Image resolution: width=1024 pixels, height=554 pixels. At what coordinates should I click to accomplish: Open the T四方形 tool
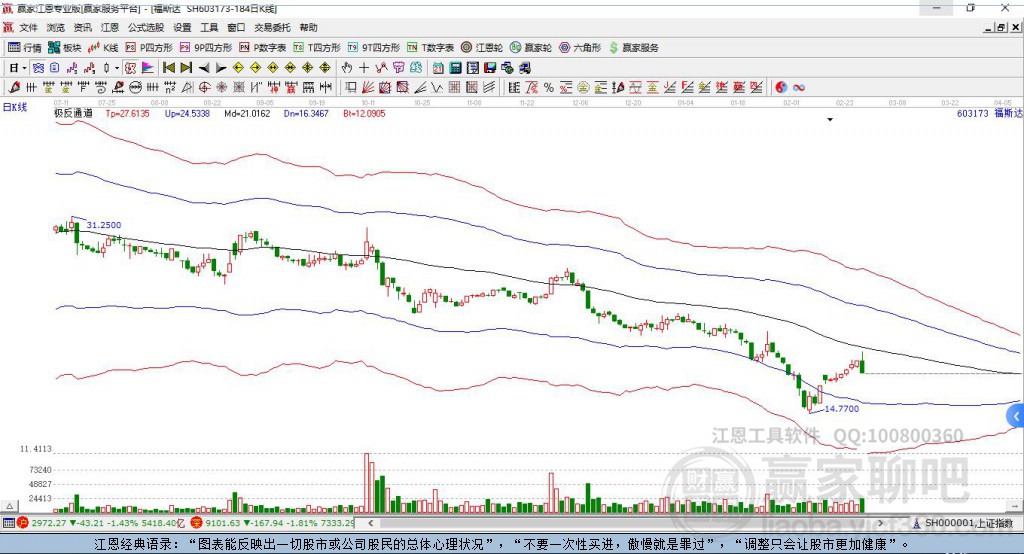pyautogui.click(x=317, y=48)
